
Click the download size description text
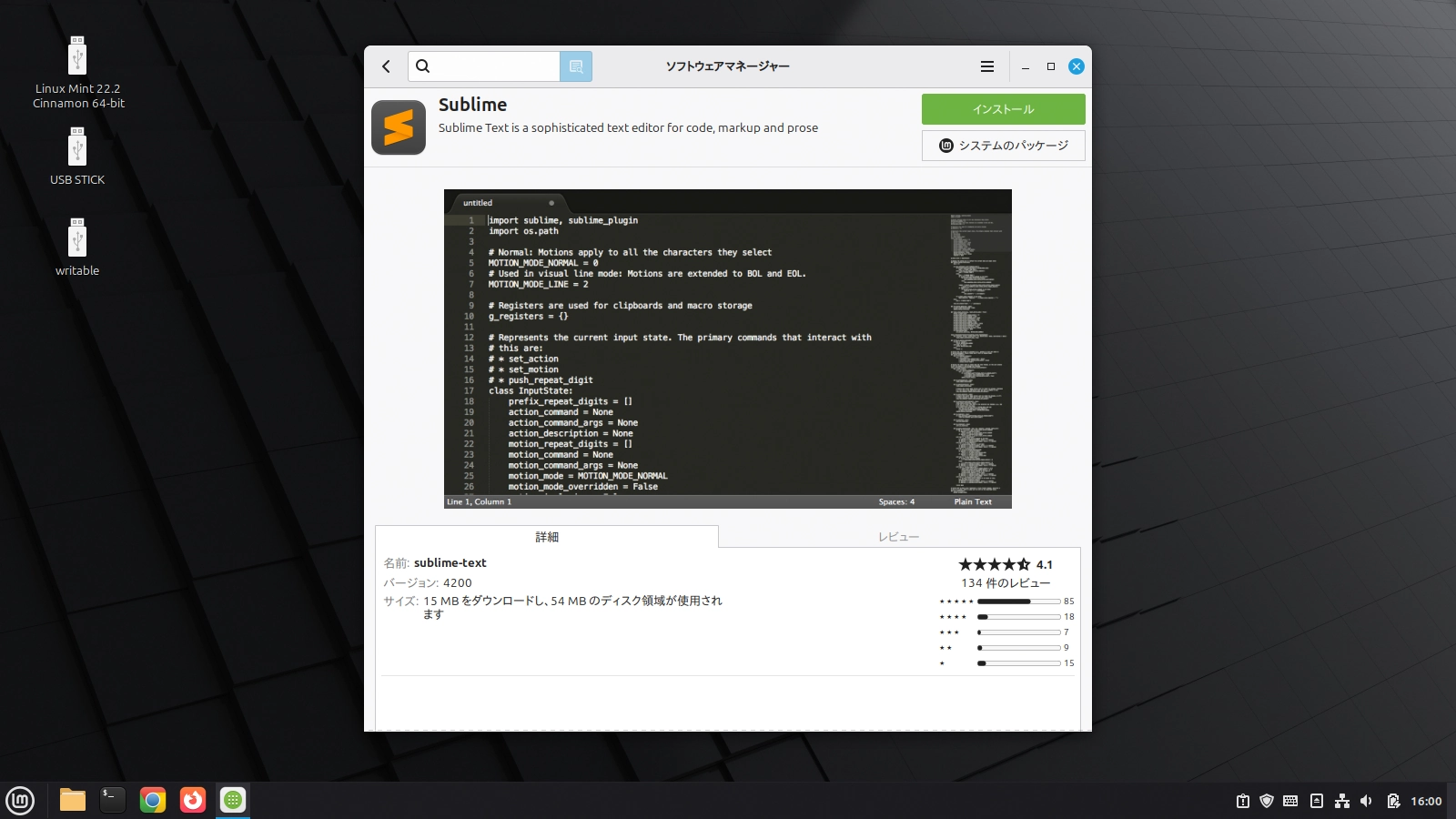[x=572, y=607]
